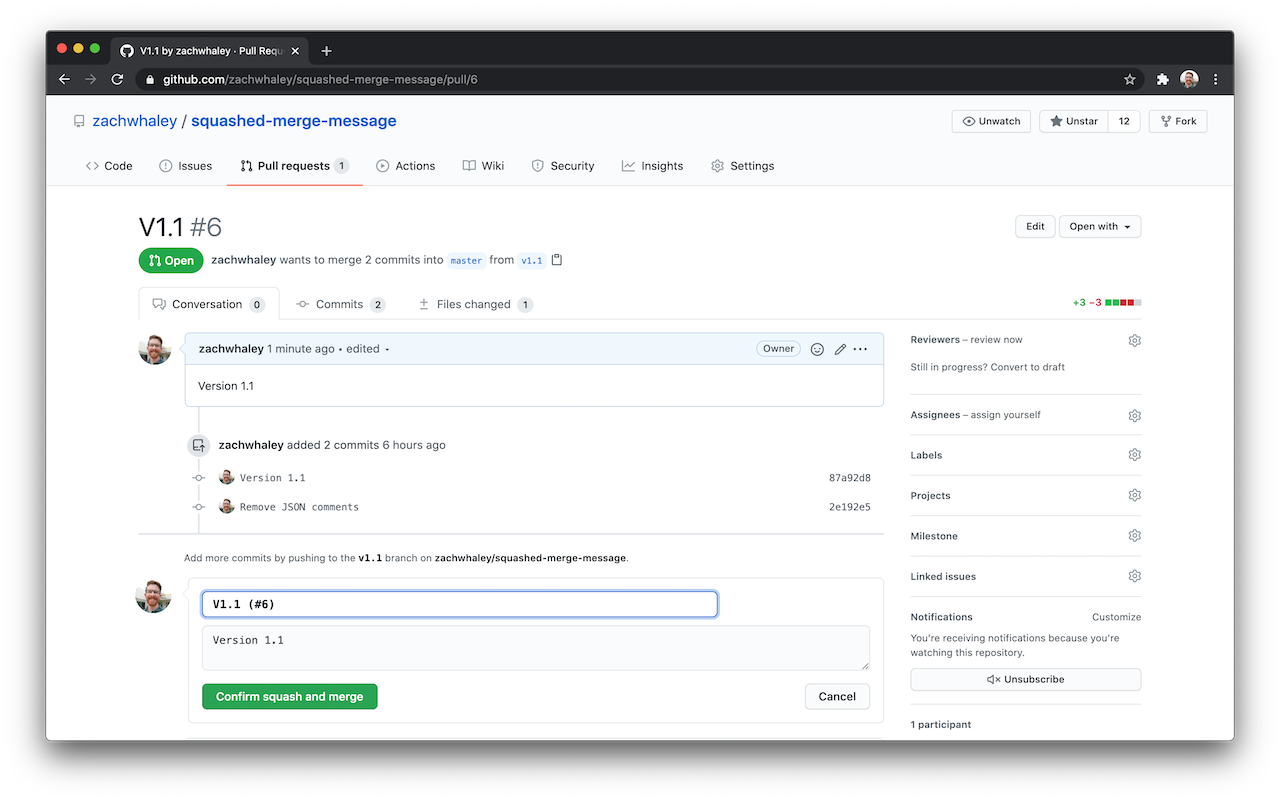Focus the commit title field V1.1 (#6)
Image resolution: width=1280 pixels, height=800 pixels.
[x=460, y=604]
